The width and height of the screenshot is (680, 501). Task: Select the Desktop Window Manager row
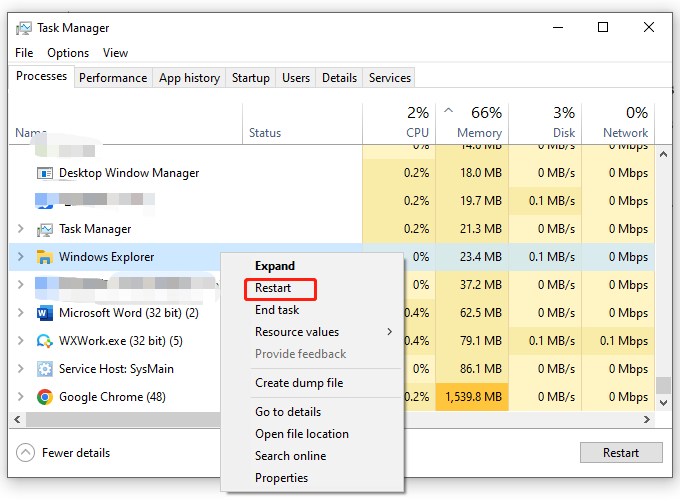tap(332, 173)
